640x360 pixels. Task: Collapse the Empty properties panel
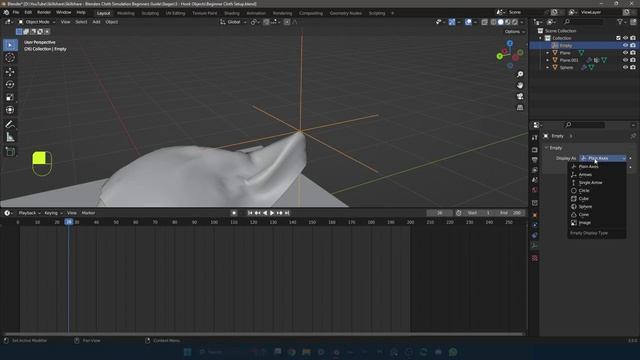point(547,148)
